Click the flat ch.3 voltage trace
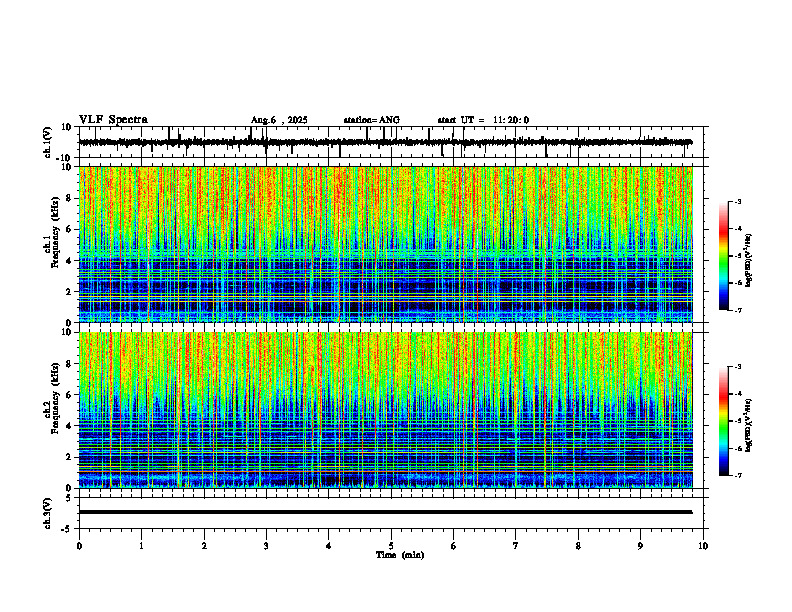 coord(385,512)
